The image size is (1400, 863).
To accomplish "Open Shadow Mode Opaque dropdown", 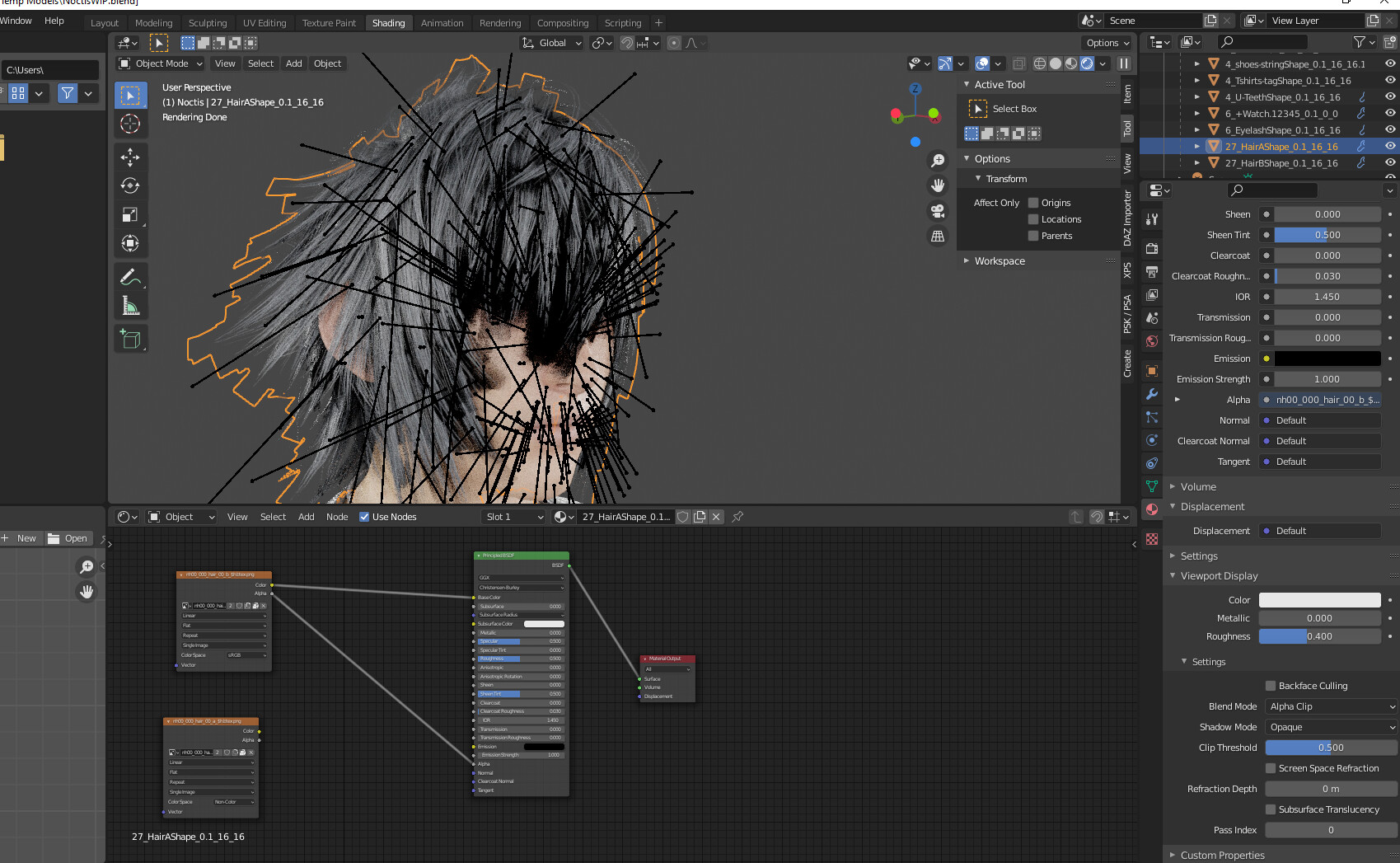I will [1332, 727].
